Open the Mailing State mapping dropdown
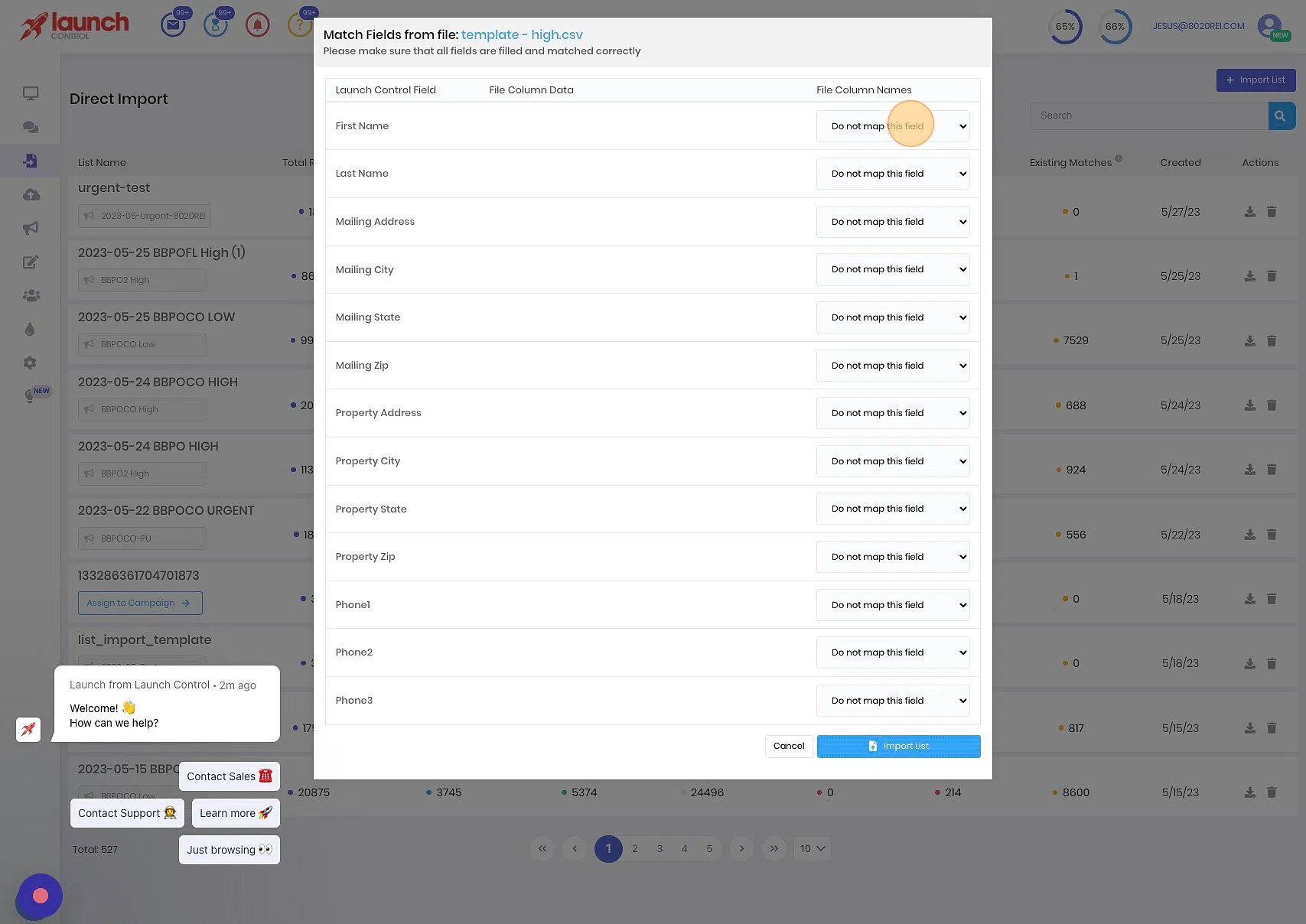 click(893, 317)
